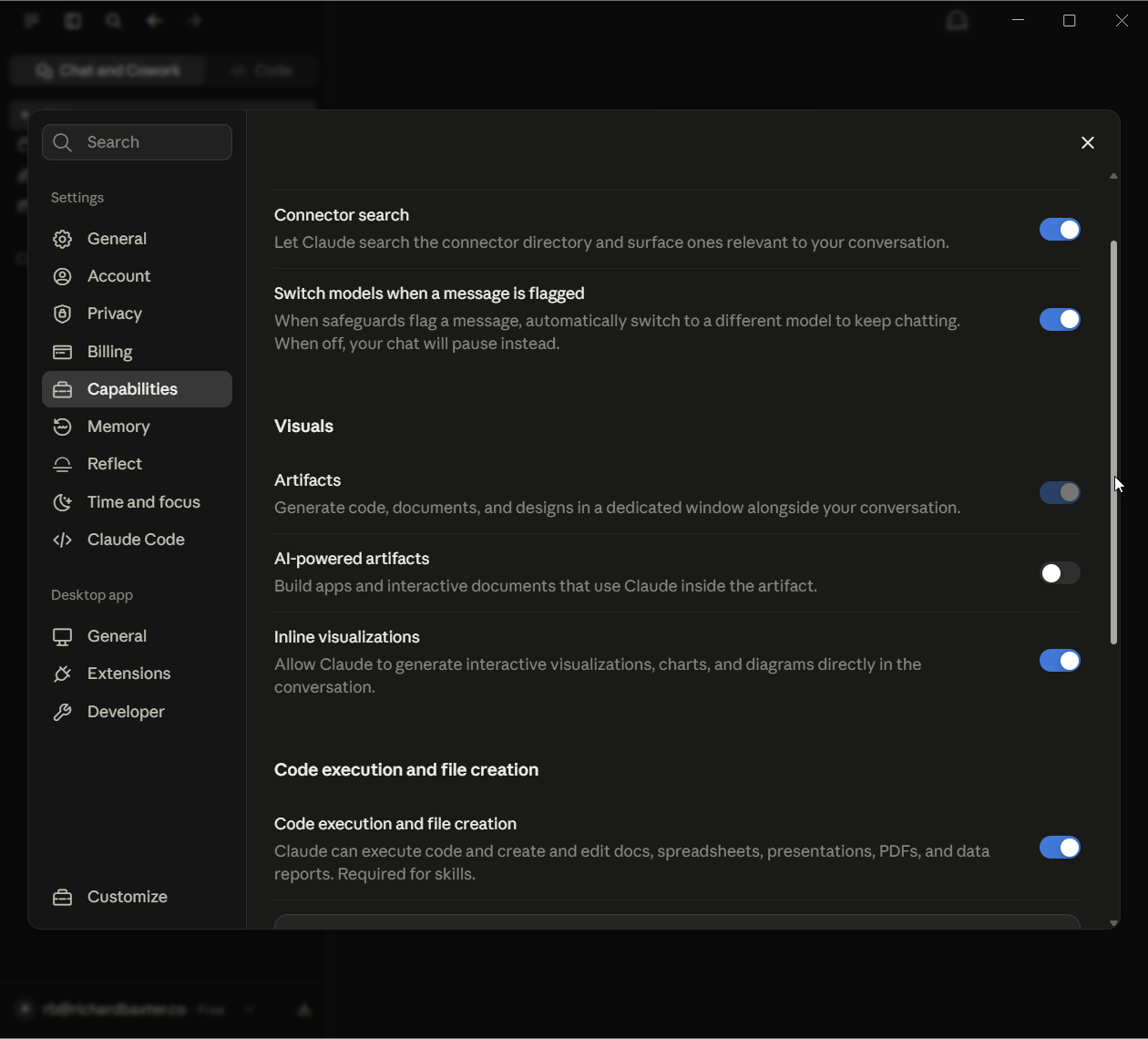This screenshot has height=1039, width=1148.
Task: Disable the Connector search toggle
Action: tap(1060, 230)
